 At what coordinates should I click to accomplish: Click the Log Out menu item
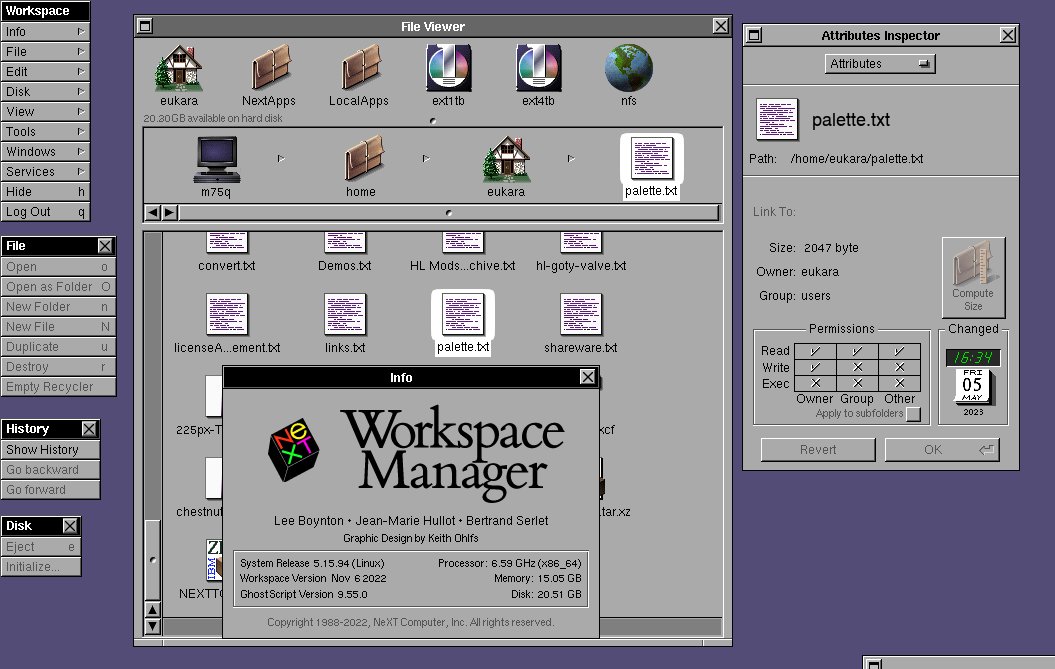(x=45, y=212)
